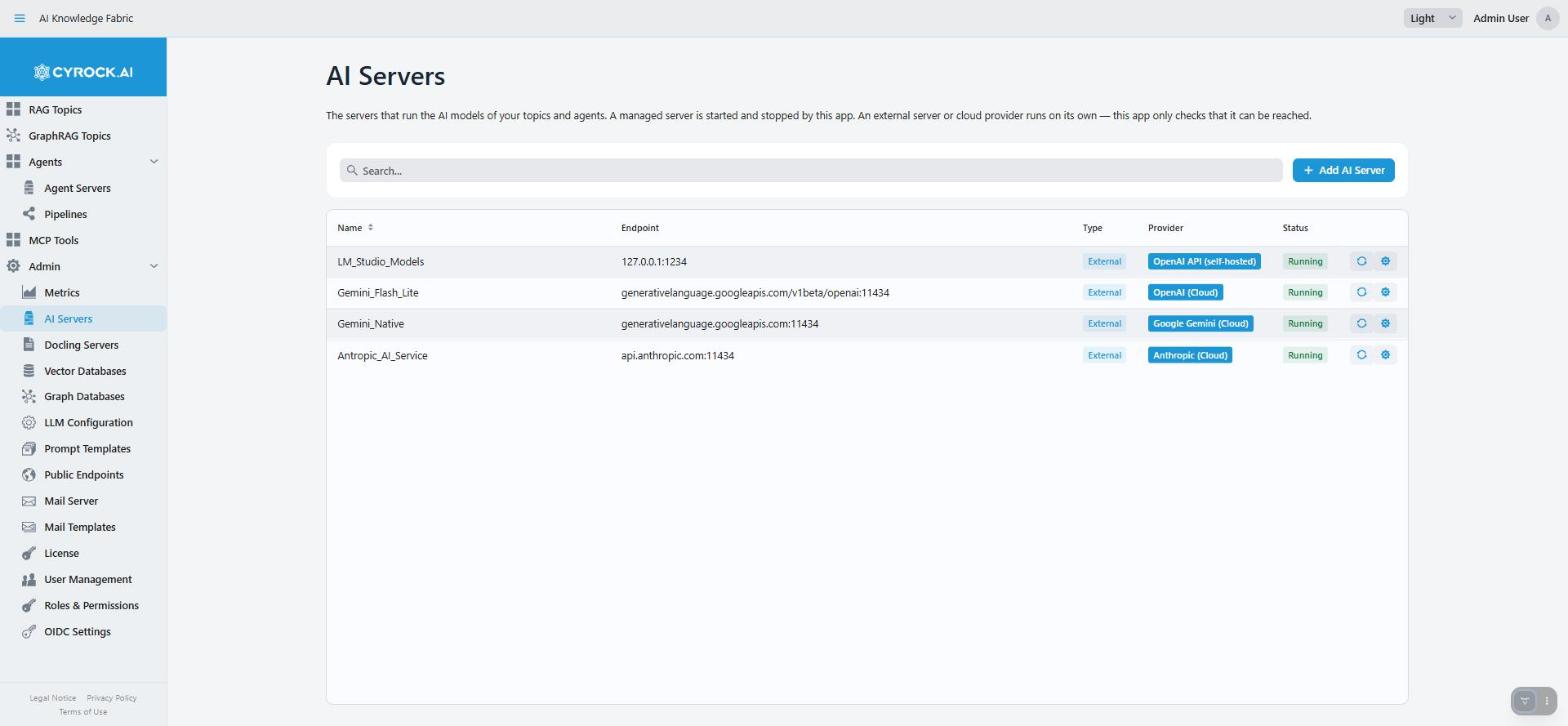Refresh status of Gemini_Flash_Lite server
The height and width of the screenshot is (726, 1568).
tap(1361, 292)
